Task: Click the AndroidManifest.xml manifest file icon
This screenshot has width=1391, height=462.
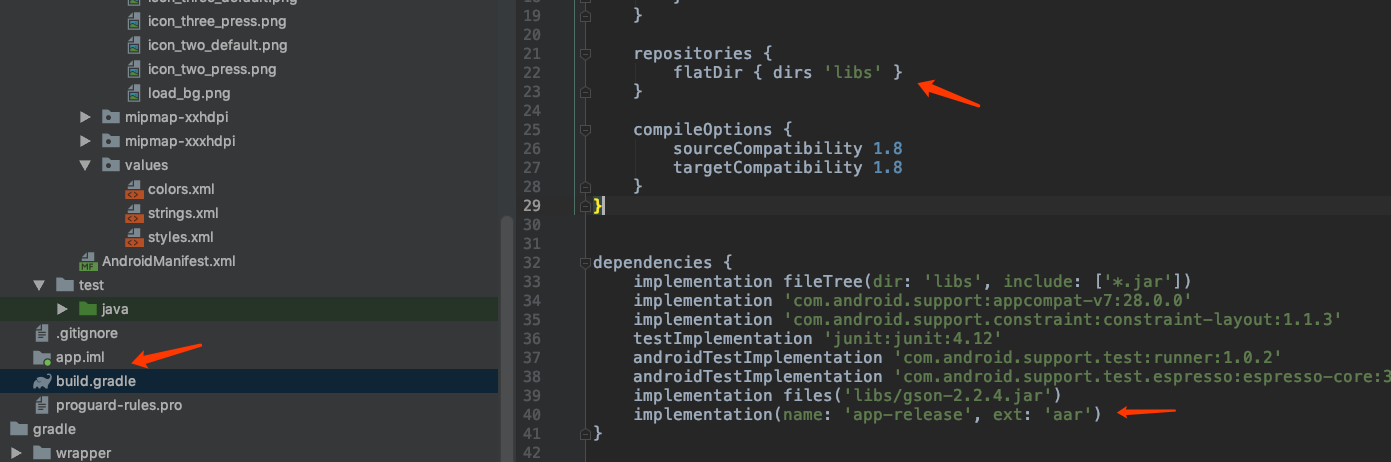Action: click(x=88, y=261)
